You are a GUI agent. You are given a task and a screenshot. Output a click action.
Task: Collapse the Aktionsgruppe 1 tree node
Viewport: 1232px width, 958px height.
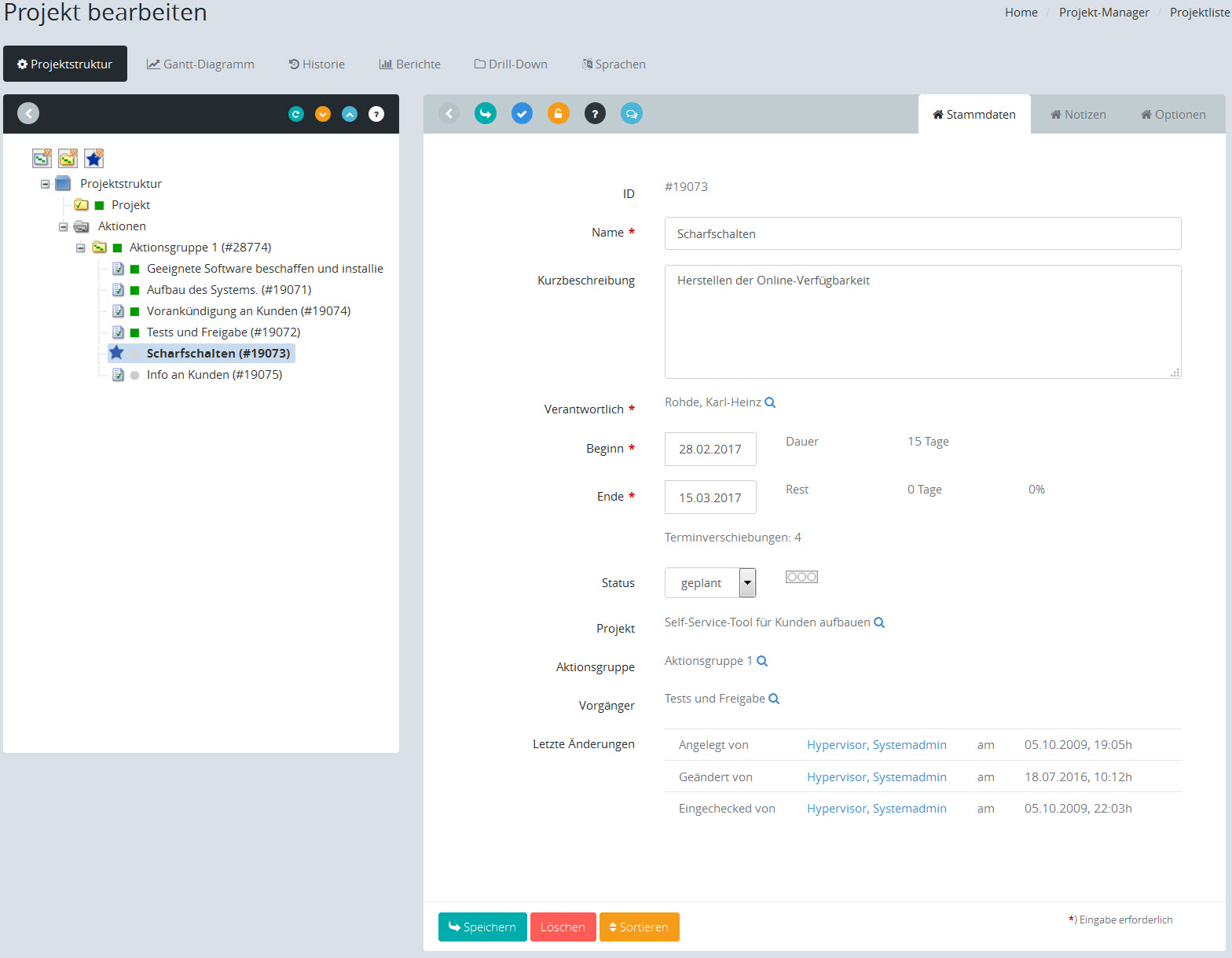tap(80, 248)
